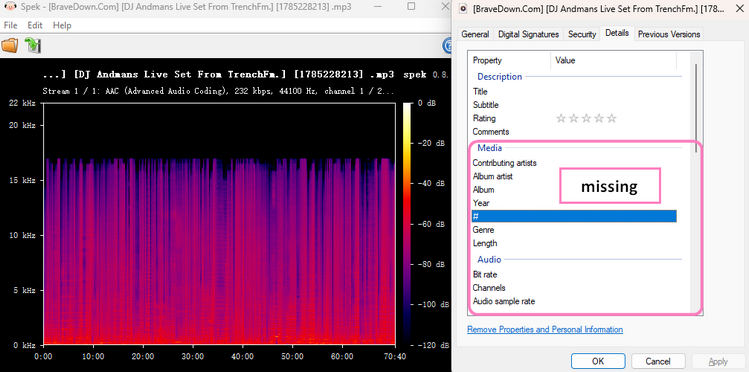Click the OK button
Image resolution: width=749 pixels, height=372 pixels.
click(598, 361)
